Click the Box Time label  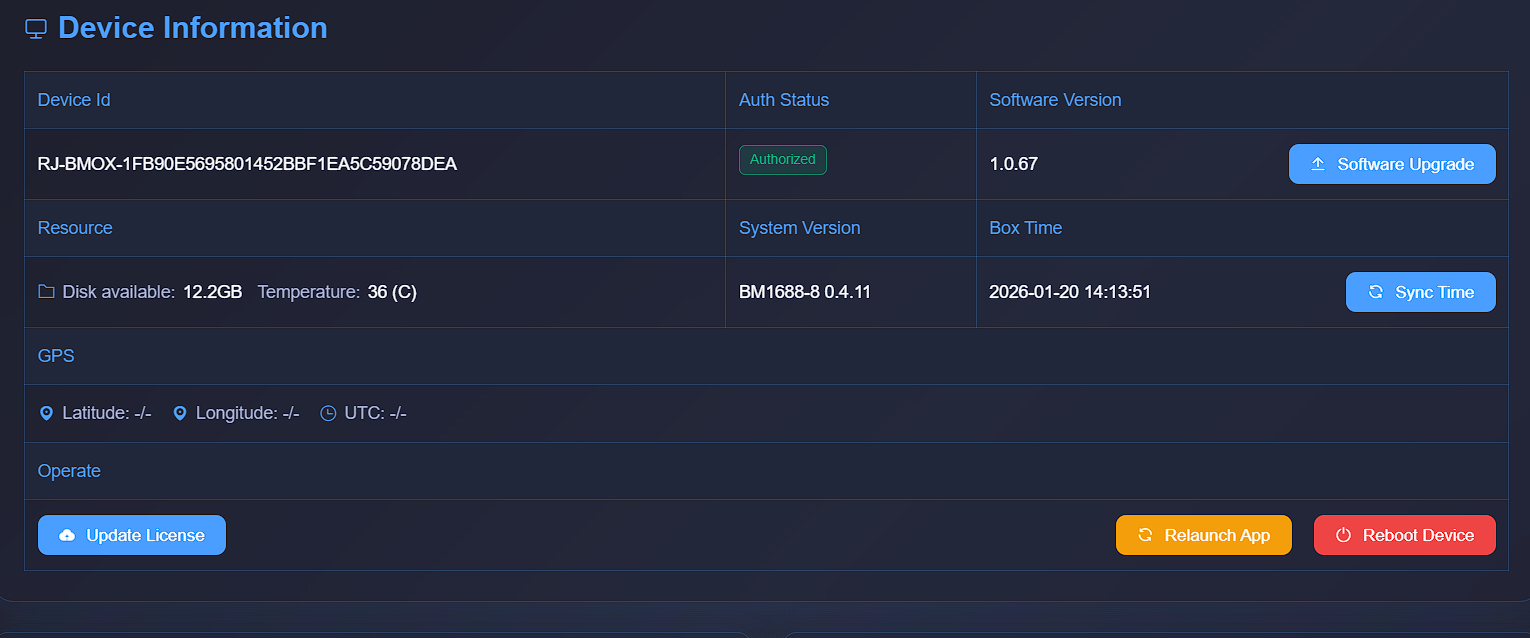click(x=1025, y=228)
